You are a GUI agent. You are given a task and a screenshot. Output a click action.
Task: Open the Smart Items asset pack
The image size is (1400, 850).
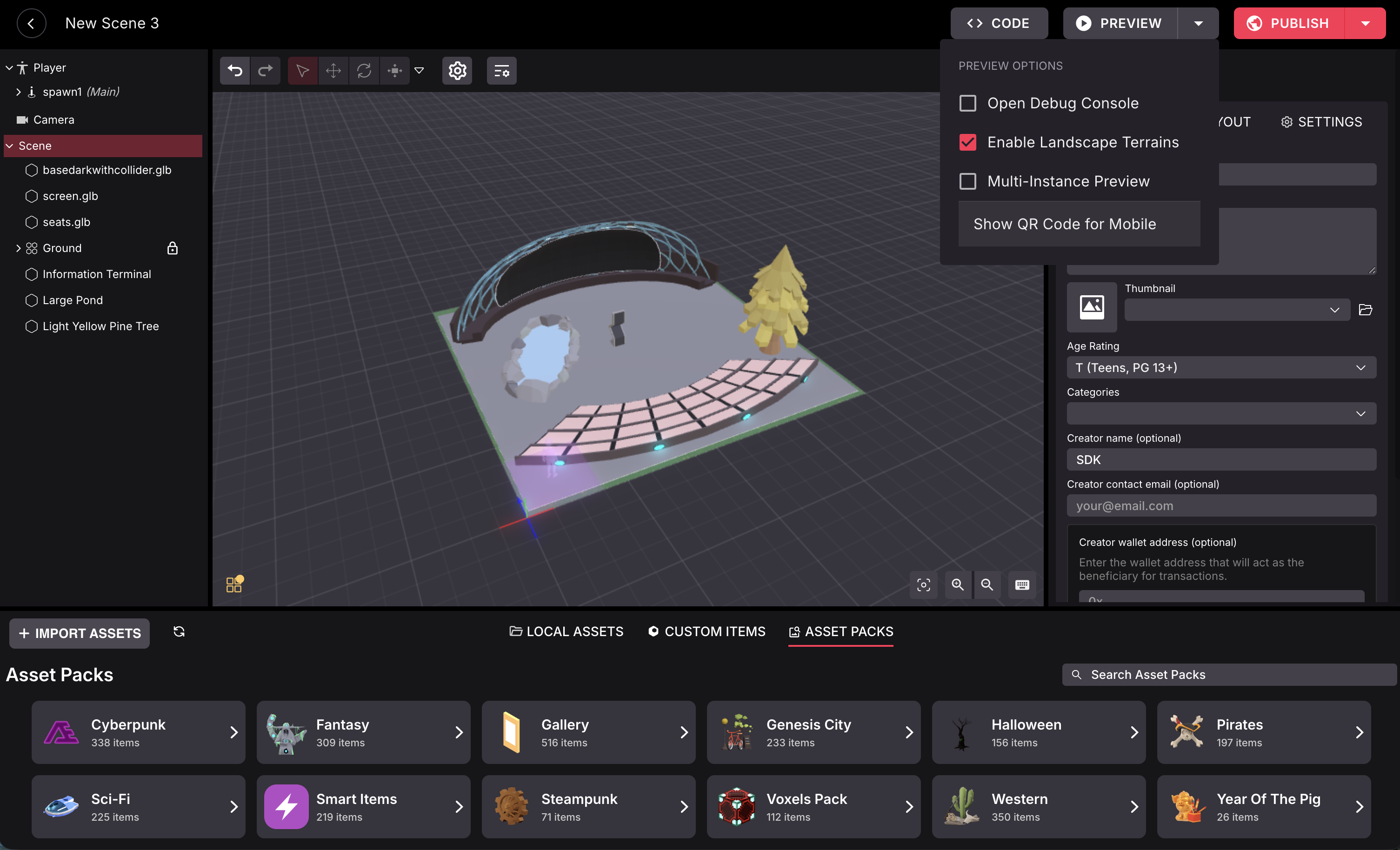364,807
